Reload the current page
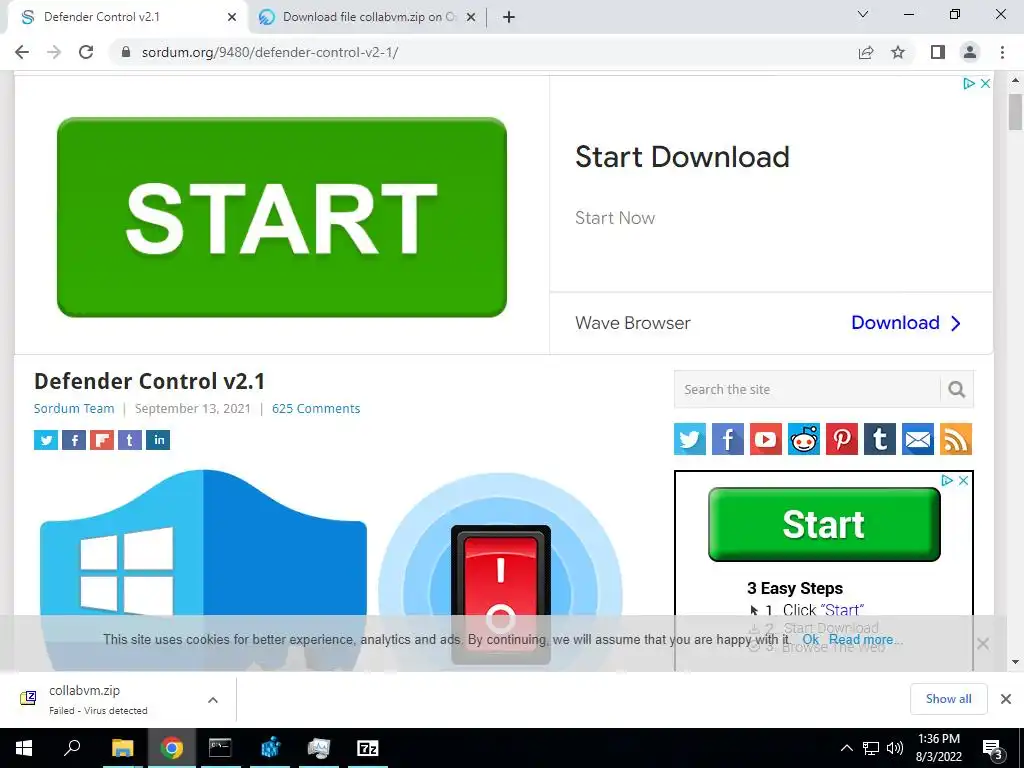This screenshot has height=768, width=1024. tap(86, 52)
